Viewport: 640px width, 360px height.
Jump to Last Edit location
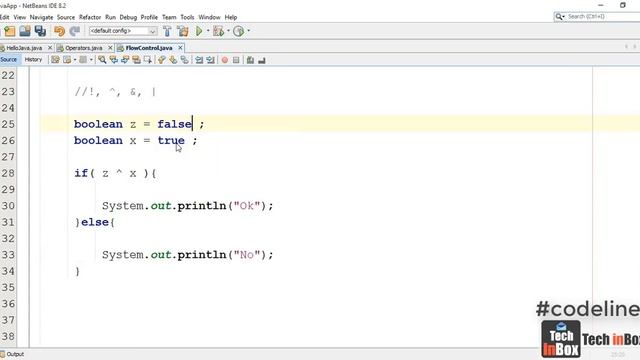55,60
